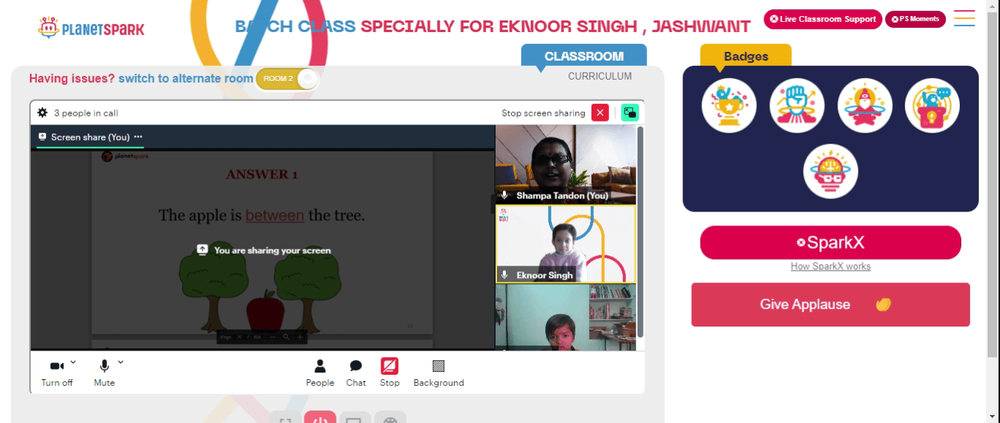Select the Screen share (You) tab
The image size is (1000, 423).
click(x=90, y=137)
